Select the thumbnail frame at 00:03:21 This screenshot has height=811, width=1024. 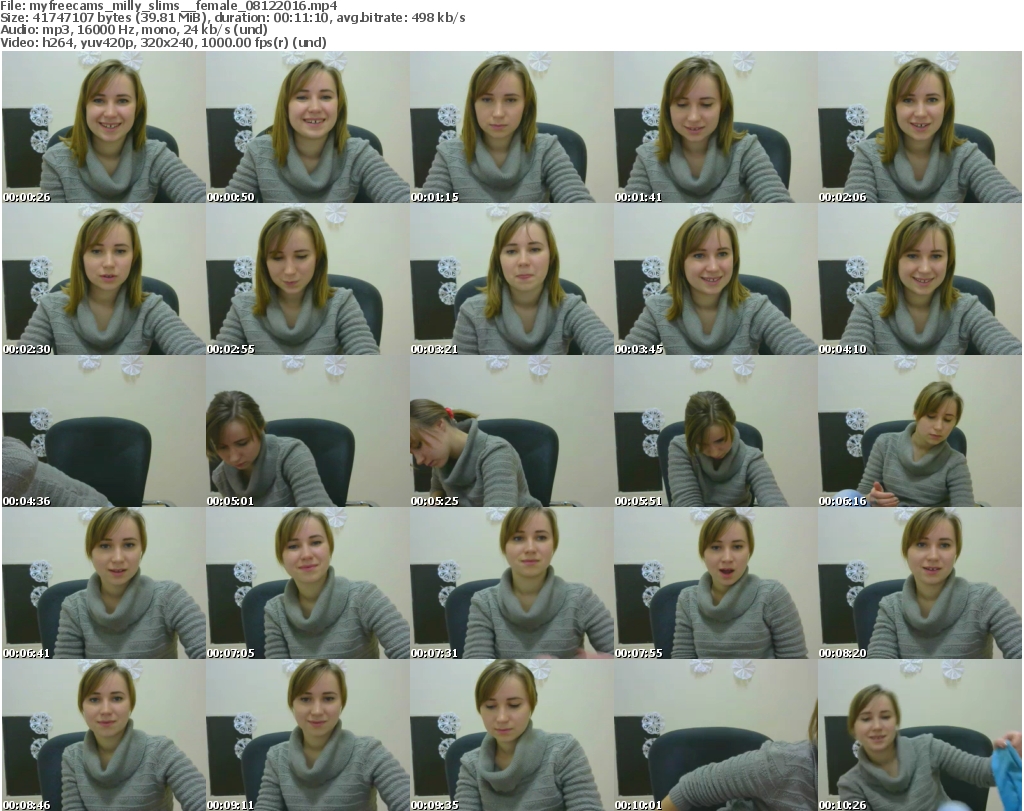click(511, 279)
